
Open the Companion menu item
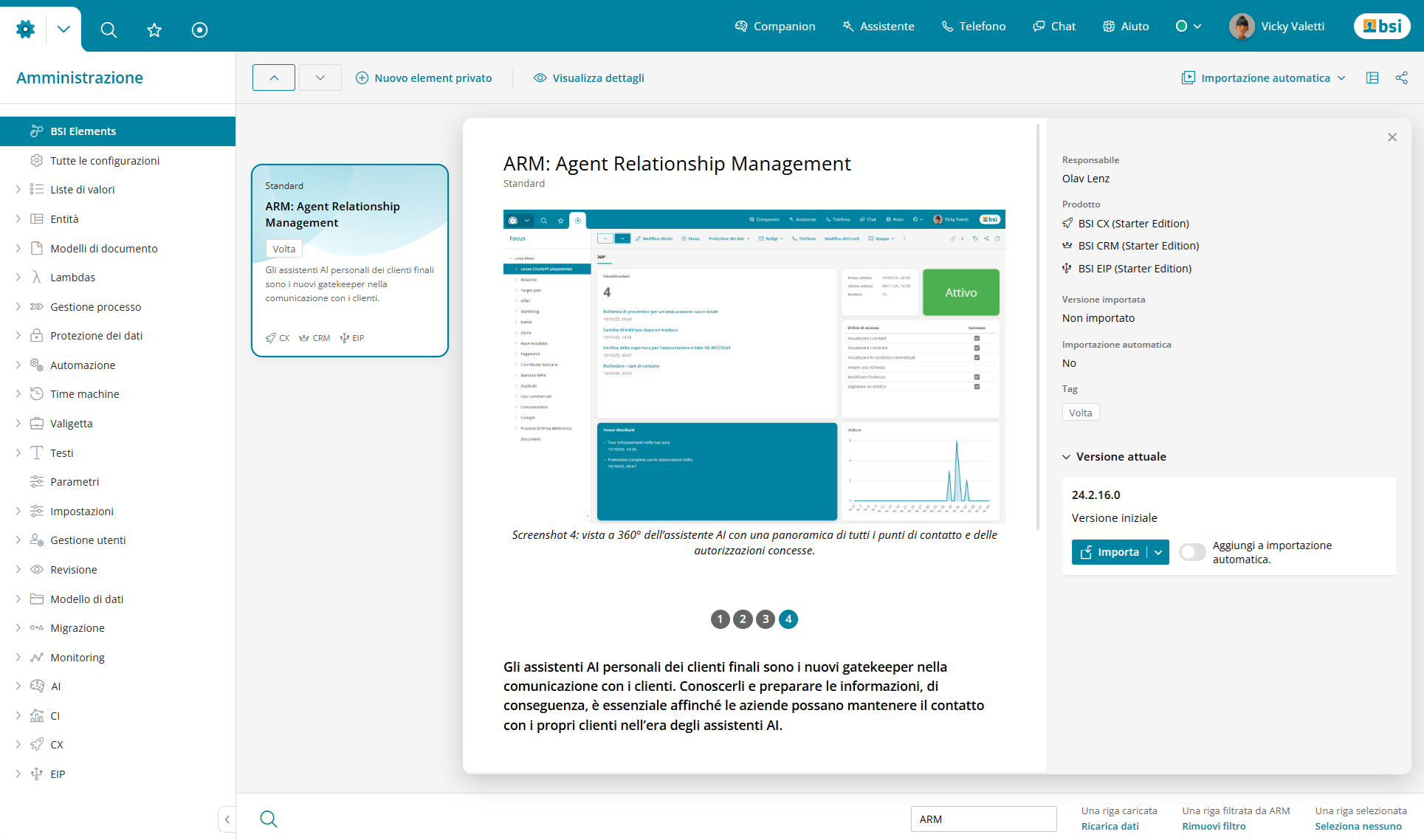pyautogui.click(x=775, y=26)
